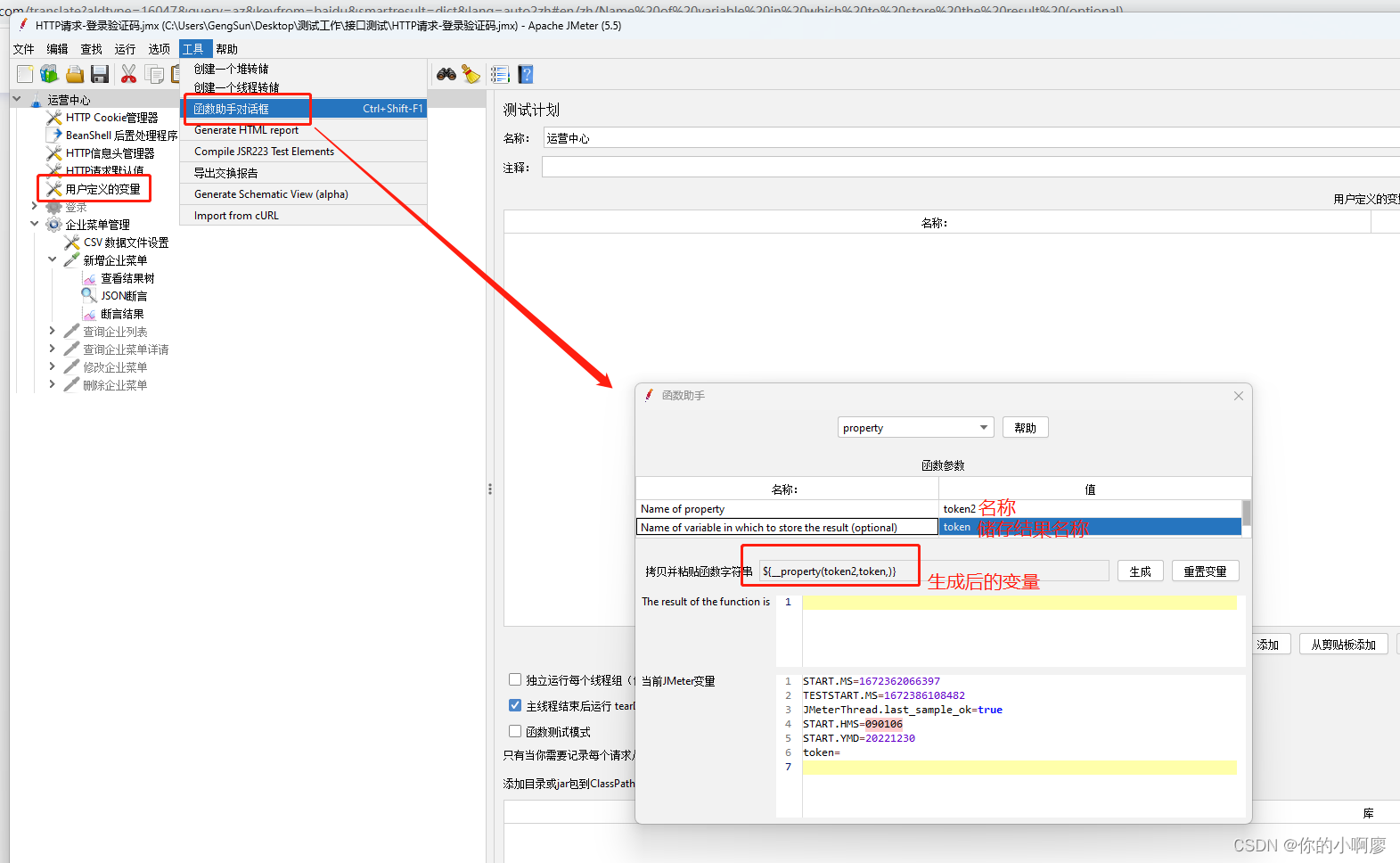Open the property function dropdown
Screen dimensions: 1400x863
(x=915, y=428)
